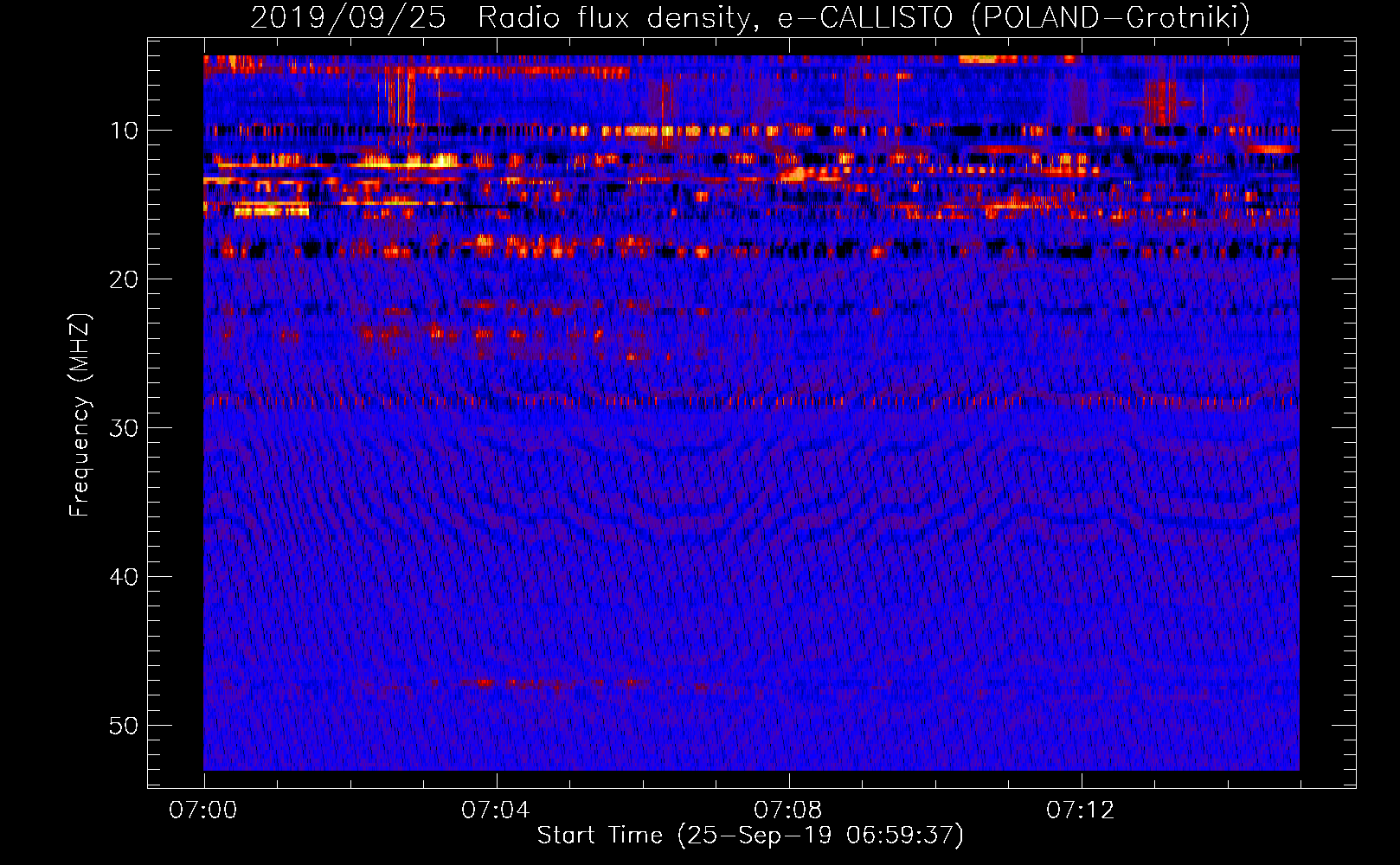The height and width of the screenshot is (865, 1400).
Task: Click the '30' frequency tick label
Action: pos(124,428)
